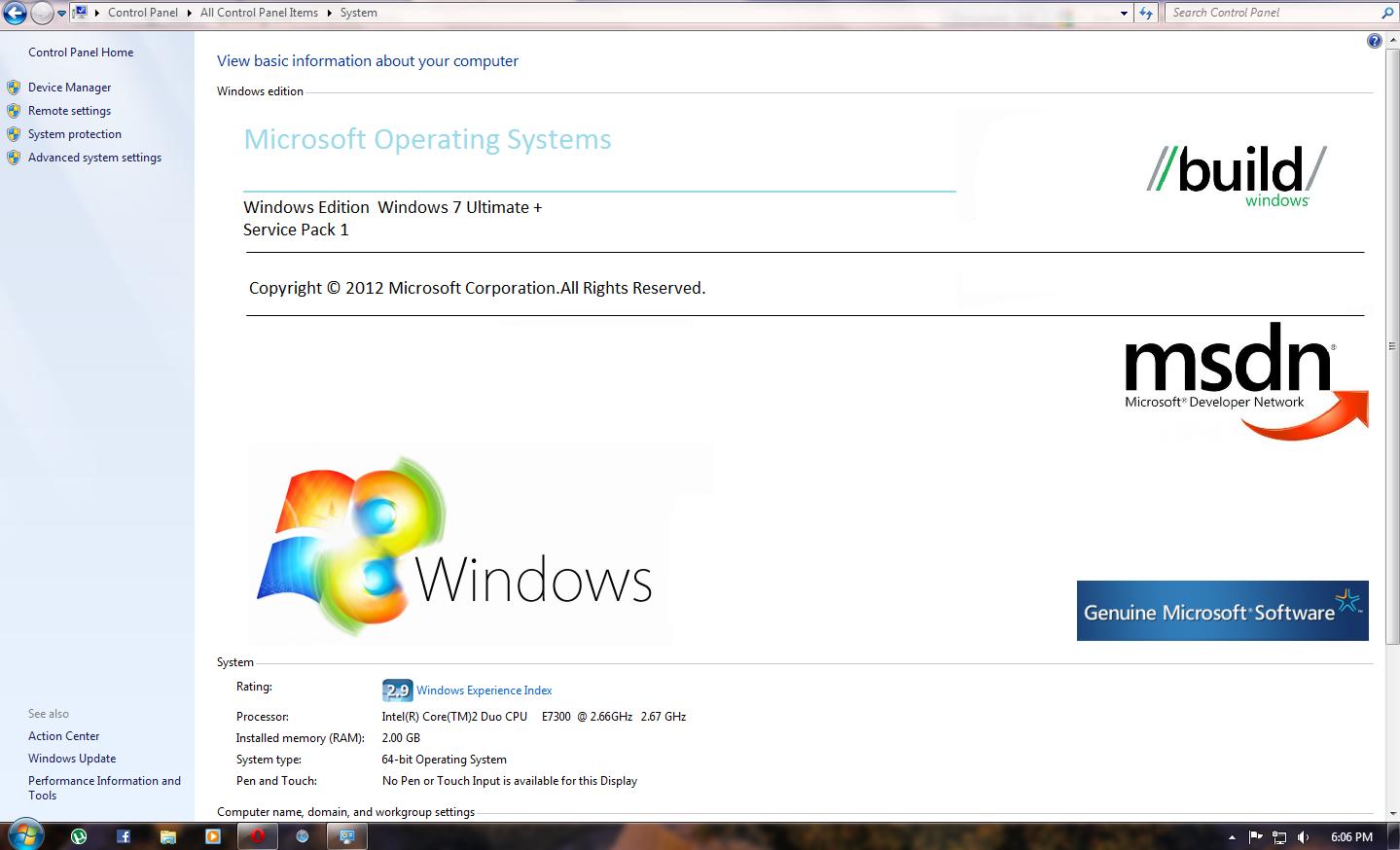Open the Windows Experience Index link

click(x=484, y=690)
